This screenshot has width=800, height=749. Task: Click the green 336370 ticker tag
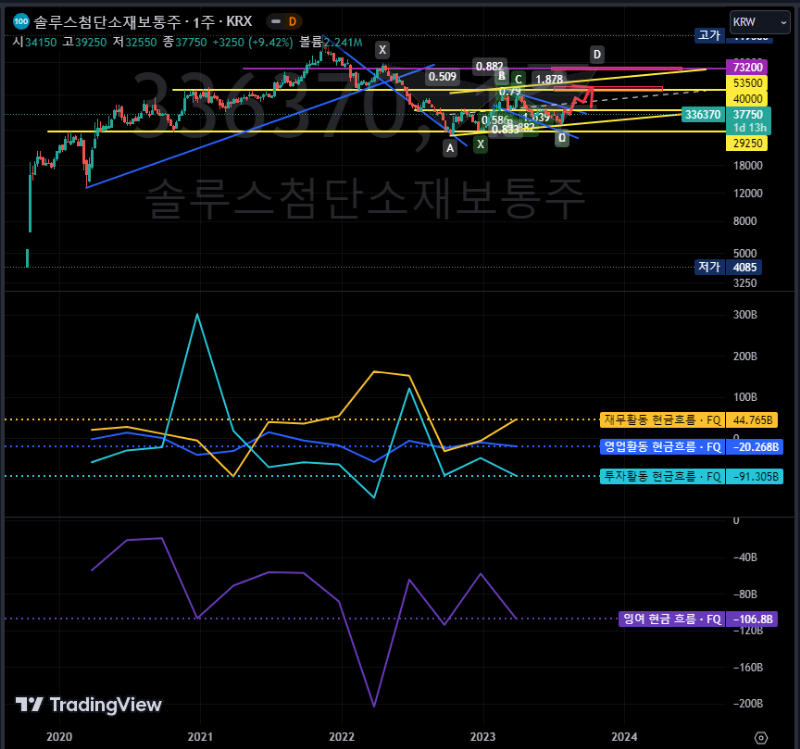[703, 114]
